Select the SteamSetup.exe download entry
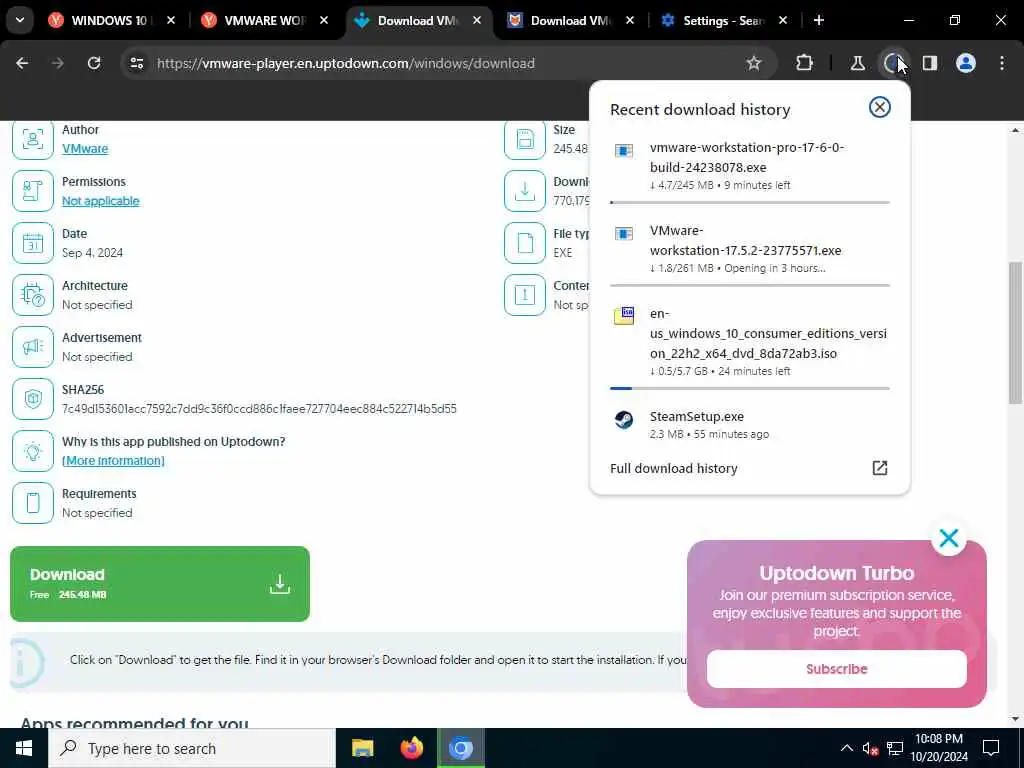This screenshot has width=1024, height=768. click(750, 424)
